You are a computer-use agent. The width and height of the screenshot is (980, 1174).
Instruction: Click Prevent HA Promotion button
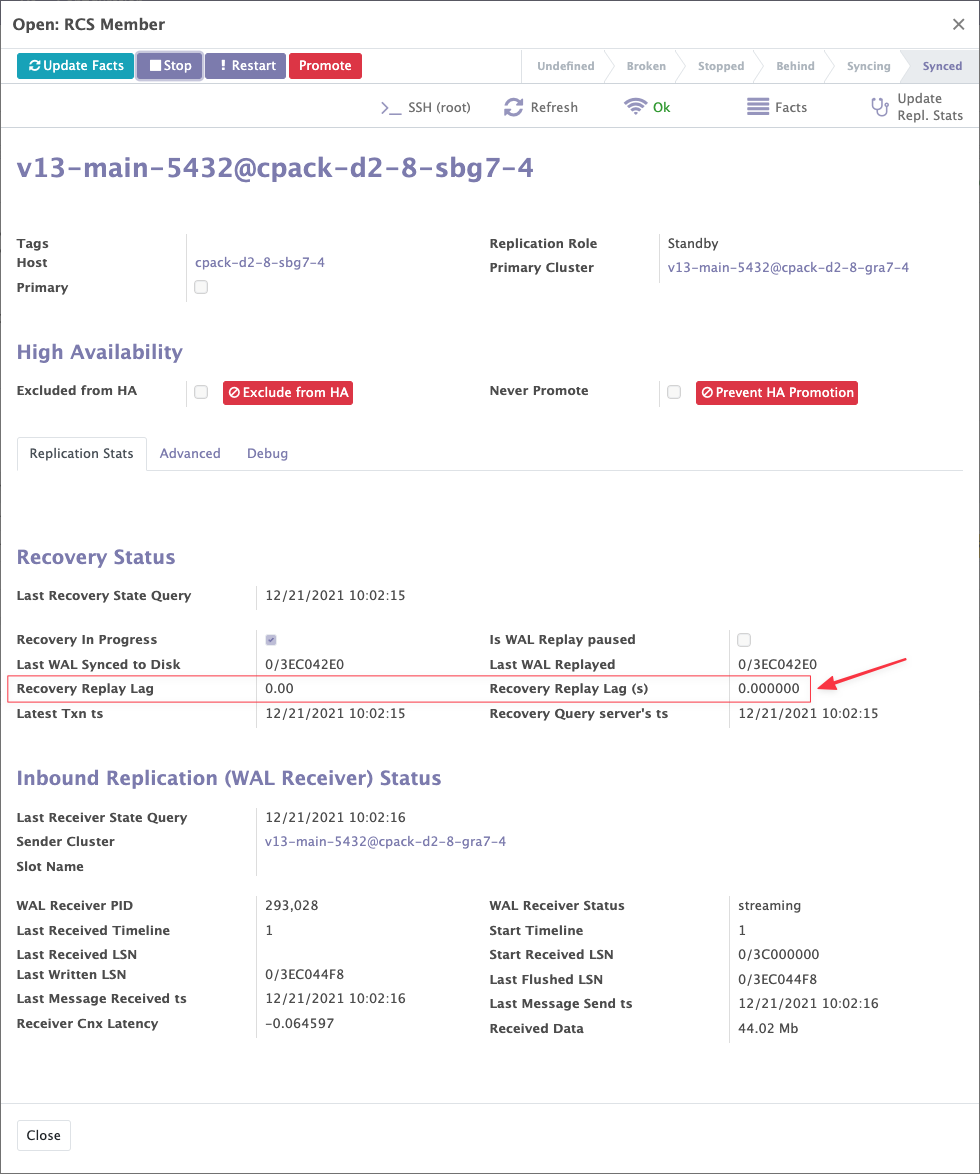[x=777, y=393]
